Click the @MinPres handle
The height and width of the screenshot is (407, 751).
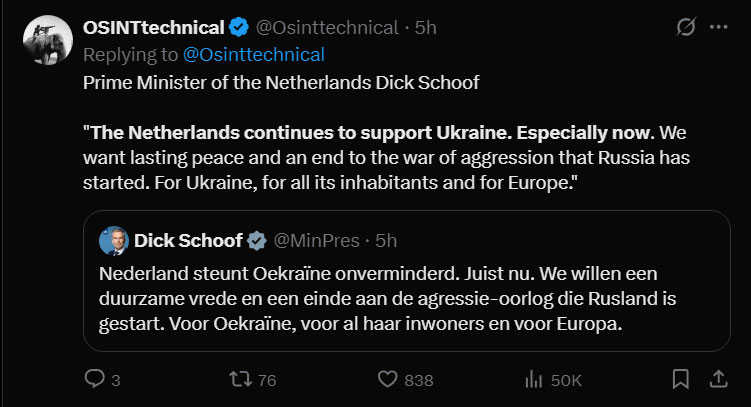[x=316, y=241]
